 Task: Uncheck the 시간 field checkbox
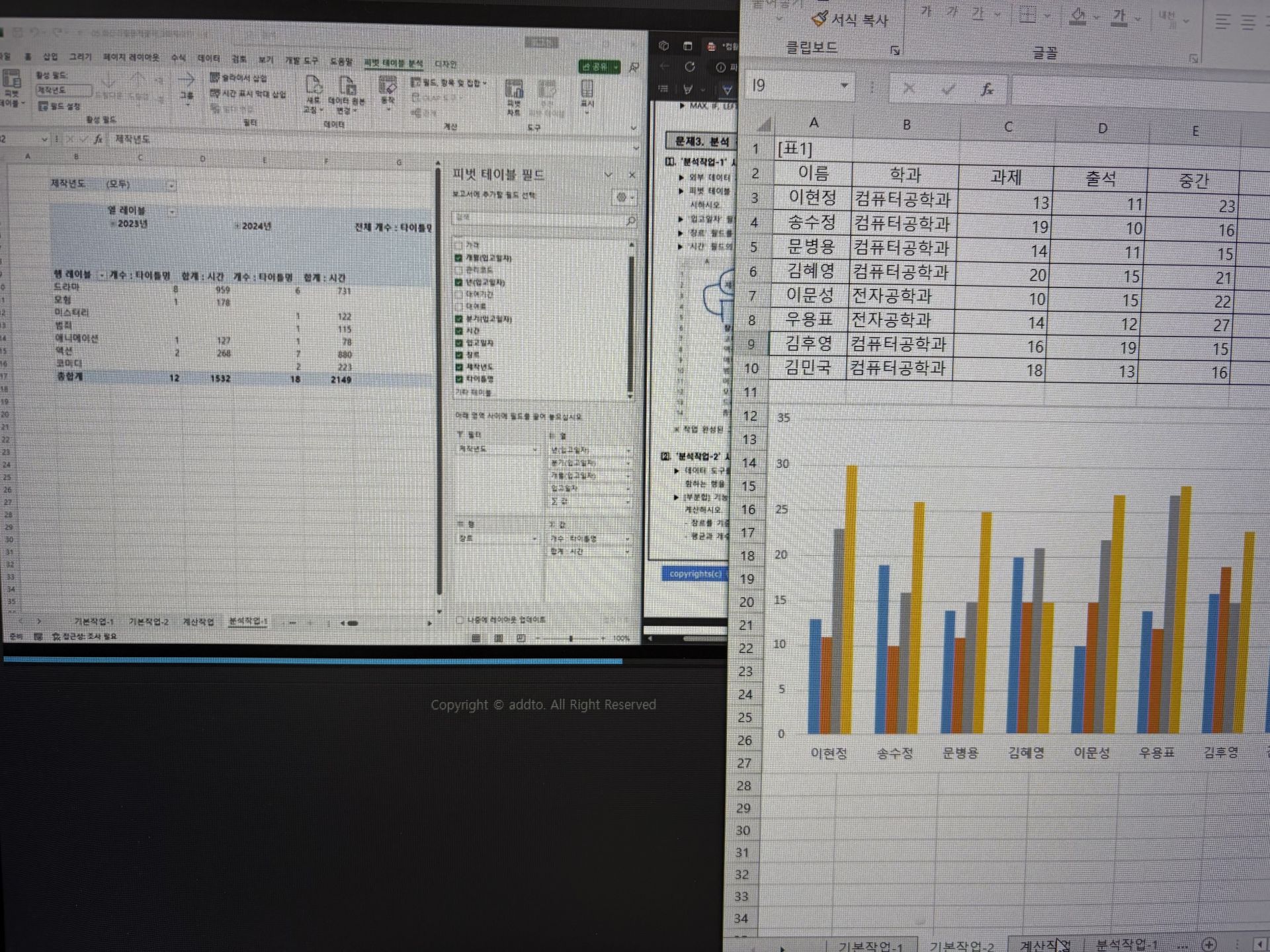(x=458, y=331)
